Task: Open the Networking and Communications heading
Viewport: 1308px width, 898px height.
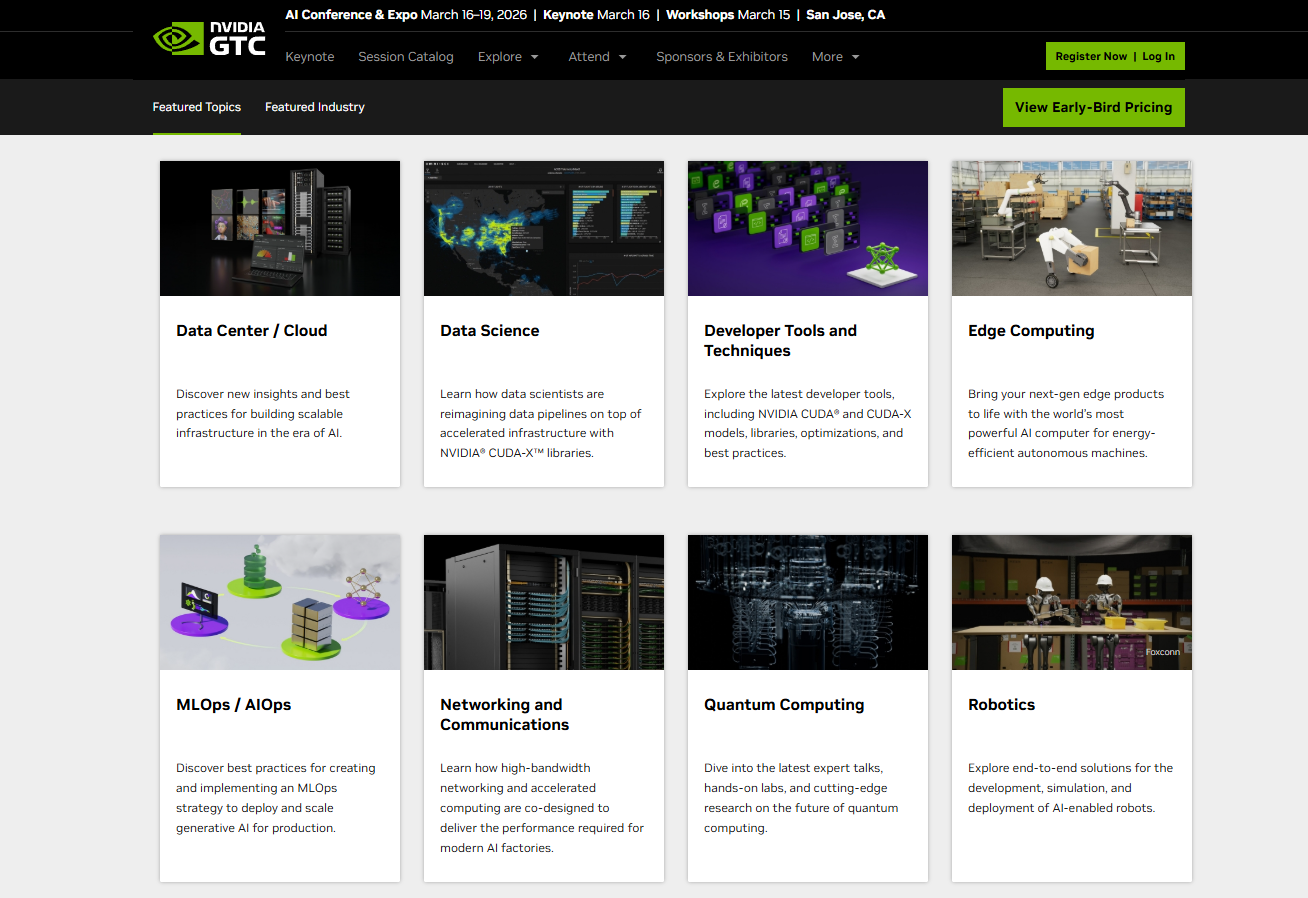Action: (x=504, y=715)
